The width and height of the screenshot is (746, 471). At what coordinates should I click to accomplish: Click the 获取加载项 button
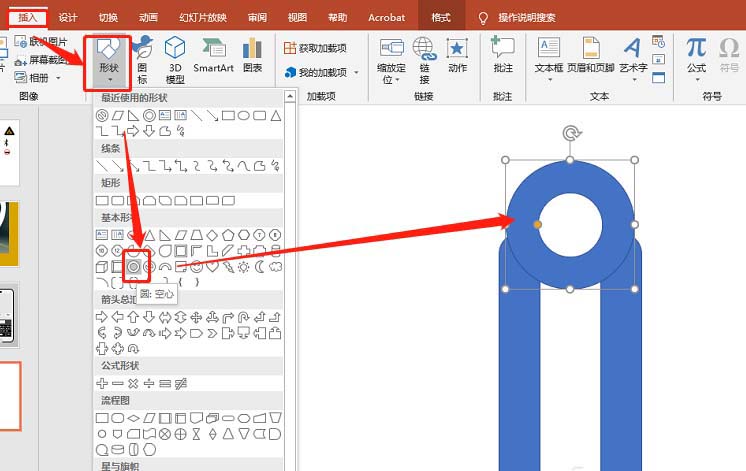tap(316, 48)
